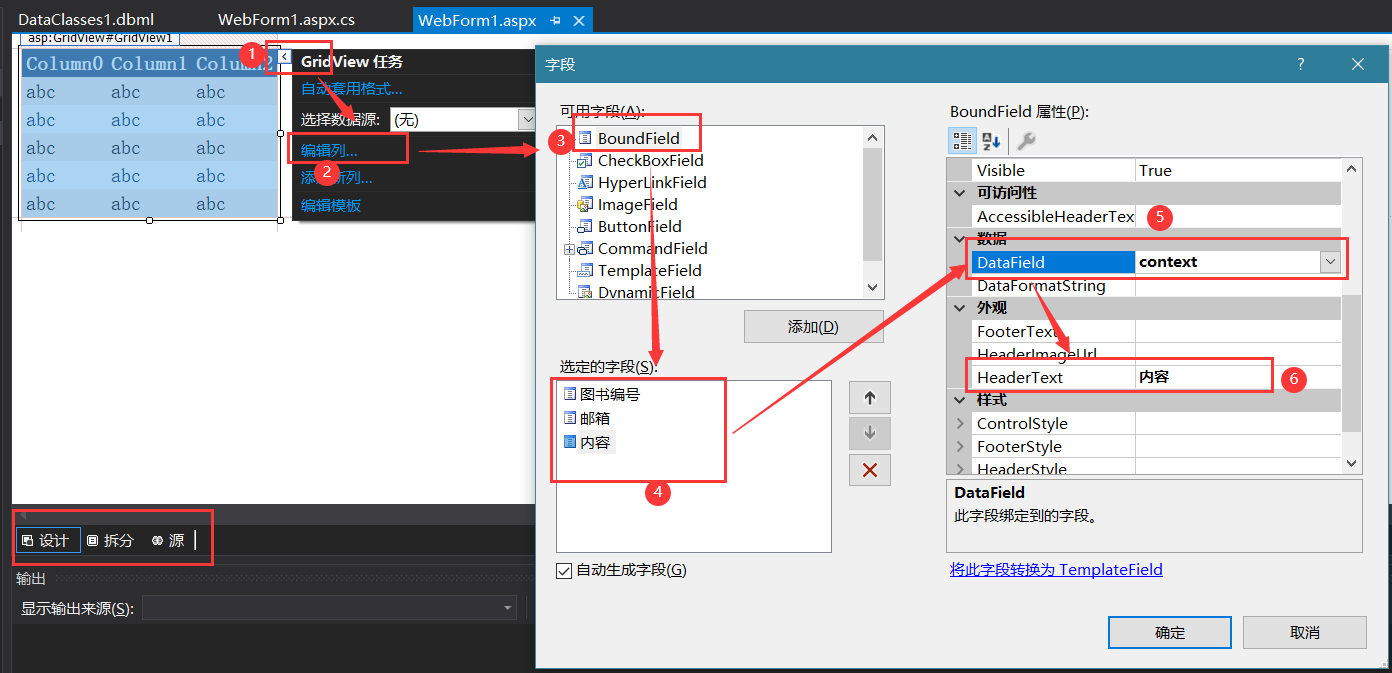Pin the WebForm1.aspx tab
This screenshot has width=1392, height=673.
[556, 20]
